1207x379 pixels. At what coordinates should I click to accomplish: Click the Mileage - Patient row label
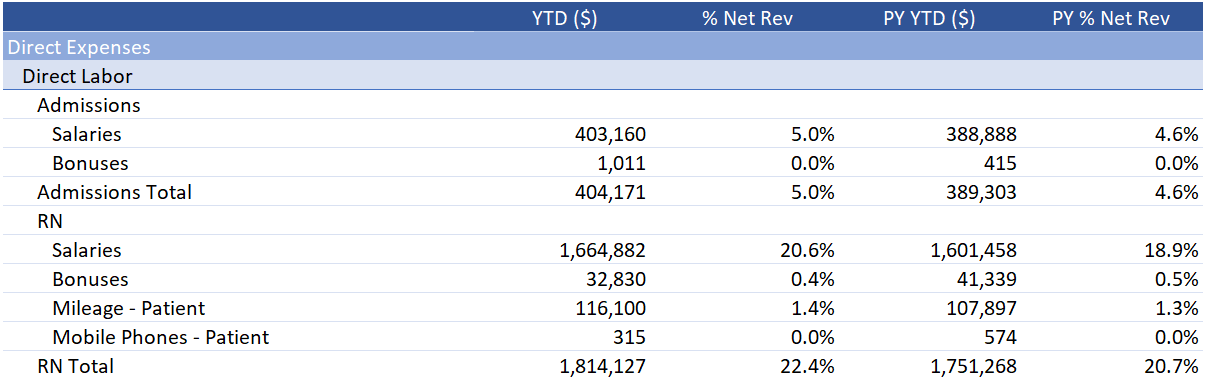tap(129, 308)
